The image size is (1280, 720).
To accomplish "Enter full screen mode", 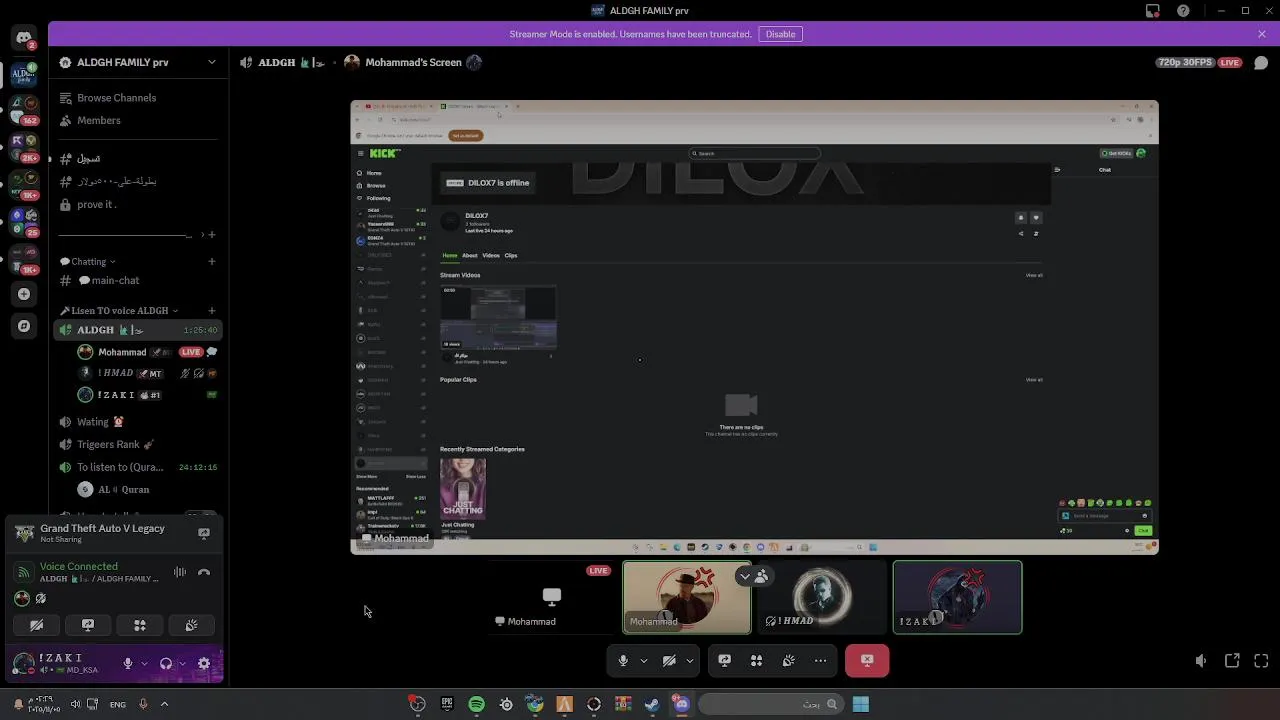I will [1261, 660].
